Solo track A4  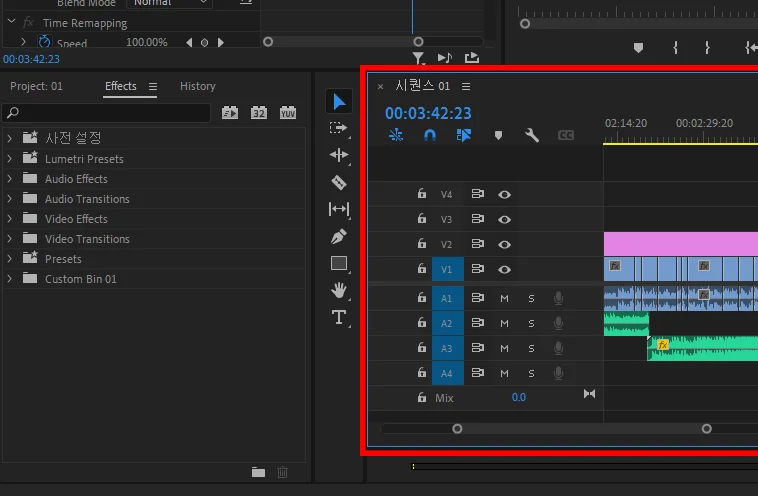point(531,373)
